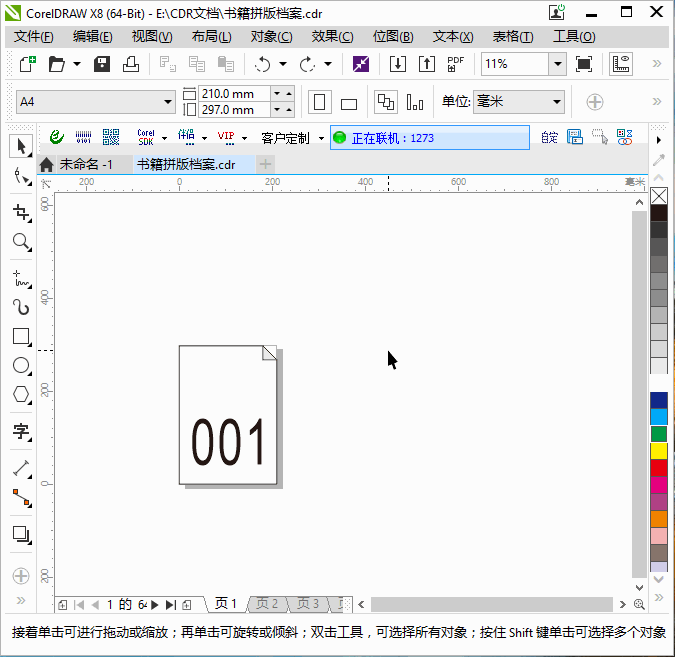Select the Freehand tool
Screen dimensions: 675x657
pos(21,279)
